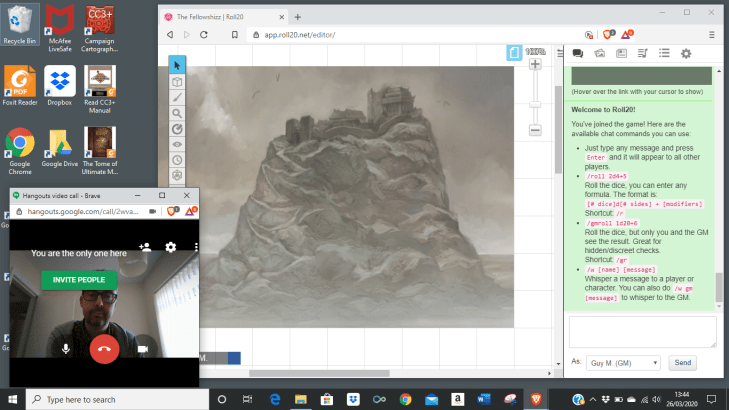Open the My Settings gear tab
729x410 pixels.
(x=686, y=53)
